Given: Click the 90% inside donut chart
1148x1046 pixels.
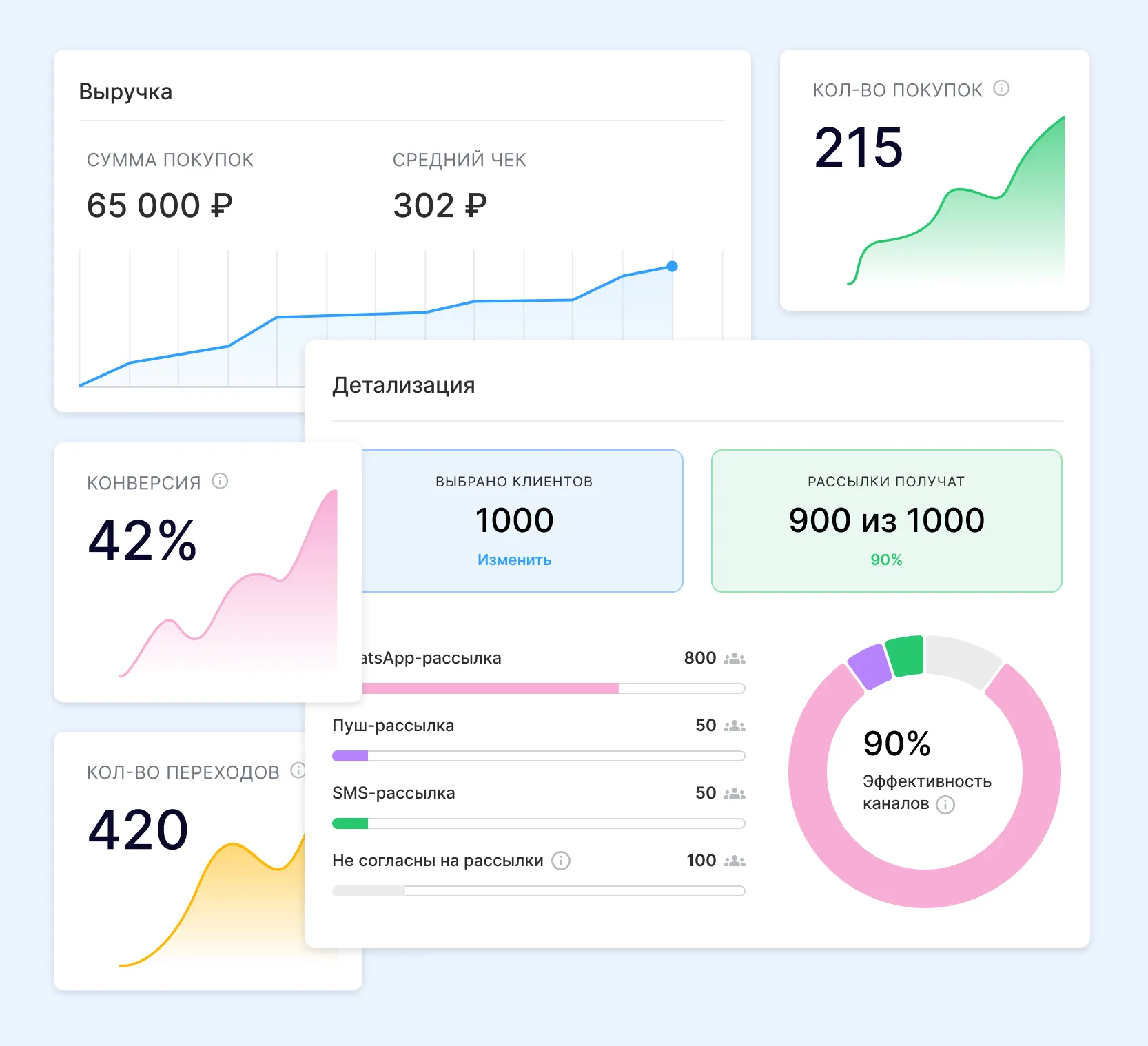Looking at the screenshot, I should pyautogui.click(x=896, y=744).
